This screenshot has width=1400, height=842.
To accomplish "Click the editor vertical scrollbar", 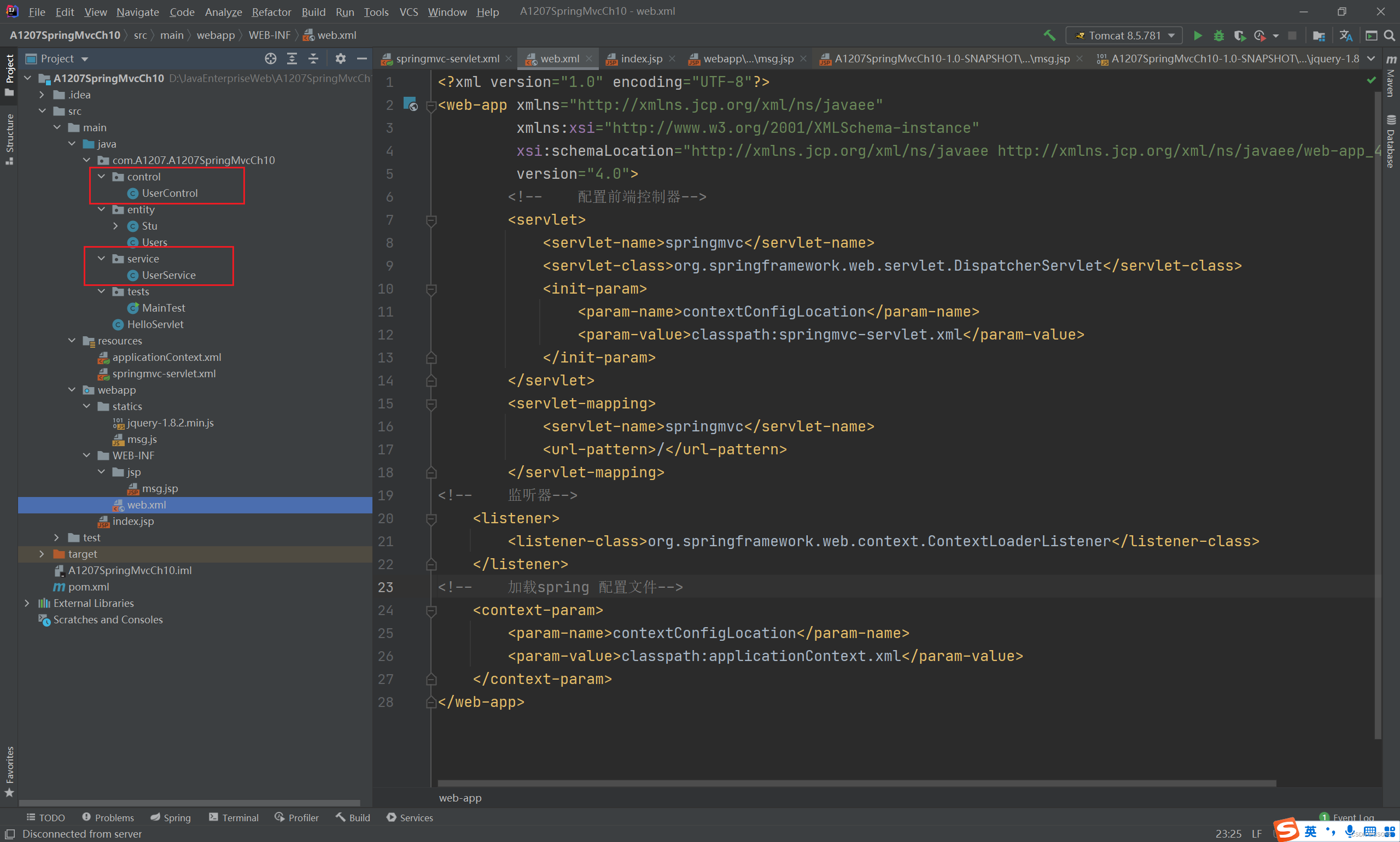I will 1377,414.
